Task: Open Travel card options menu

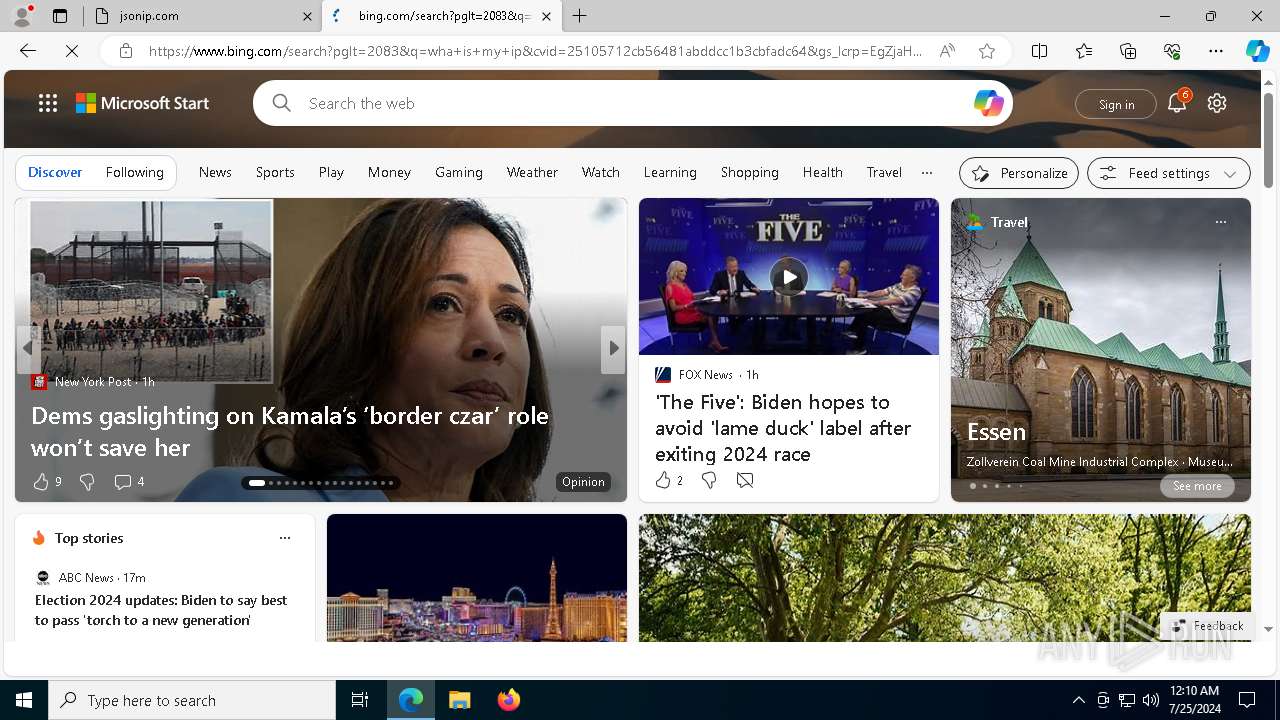Action: point(1220,222)
